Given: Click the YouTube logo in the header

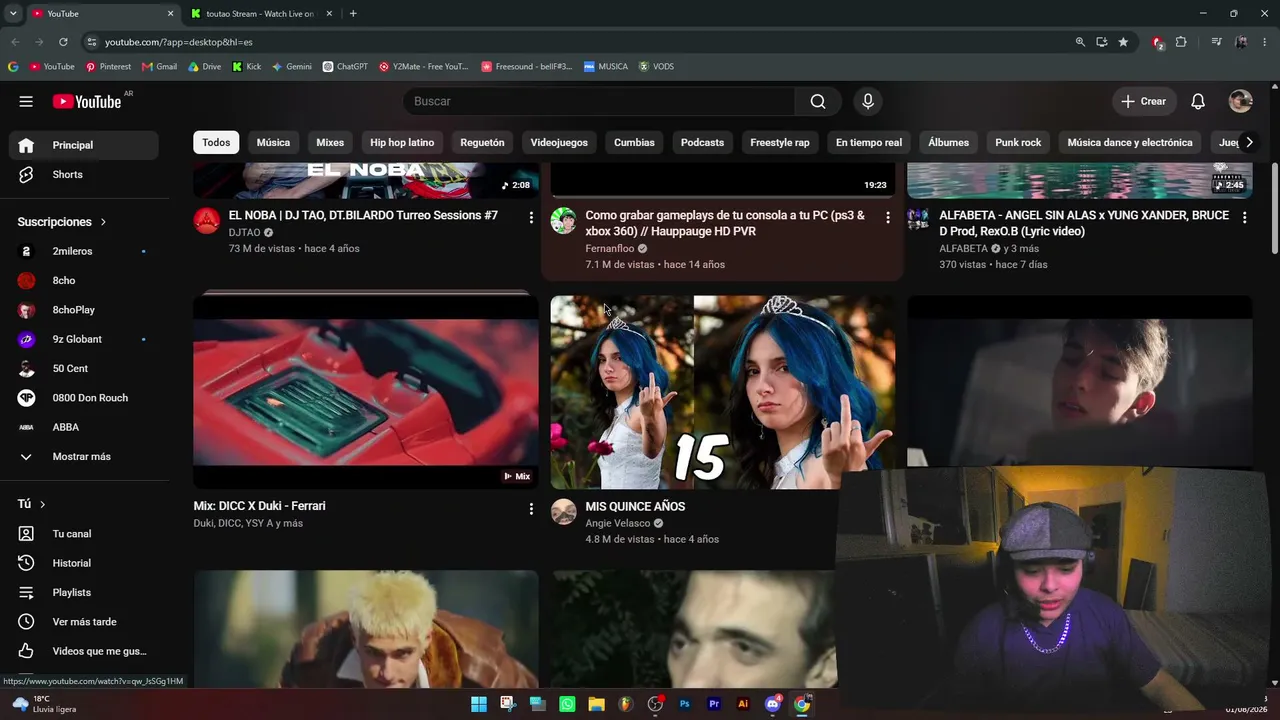Looking at the screenshot, I should [87, 101].
